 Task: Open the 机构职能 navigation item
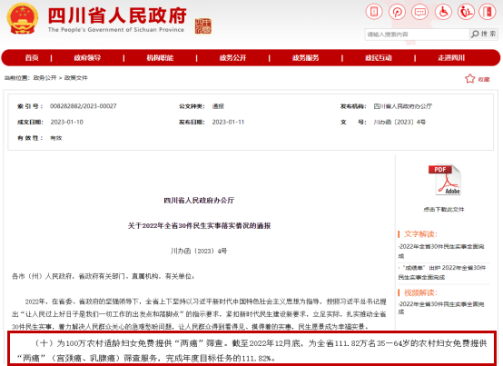(160, 58)
